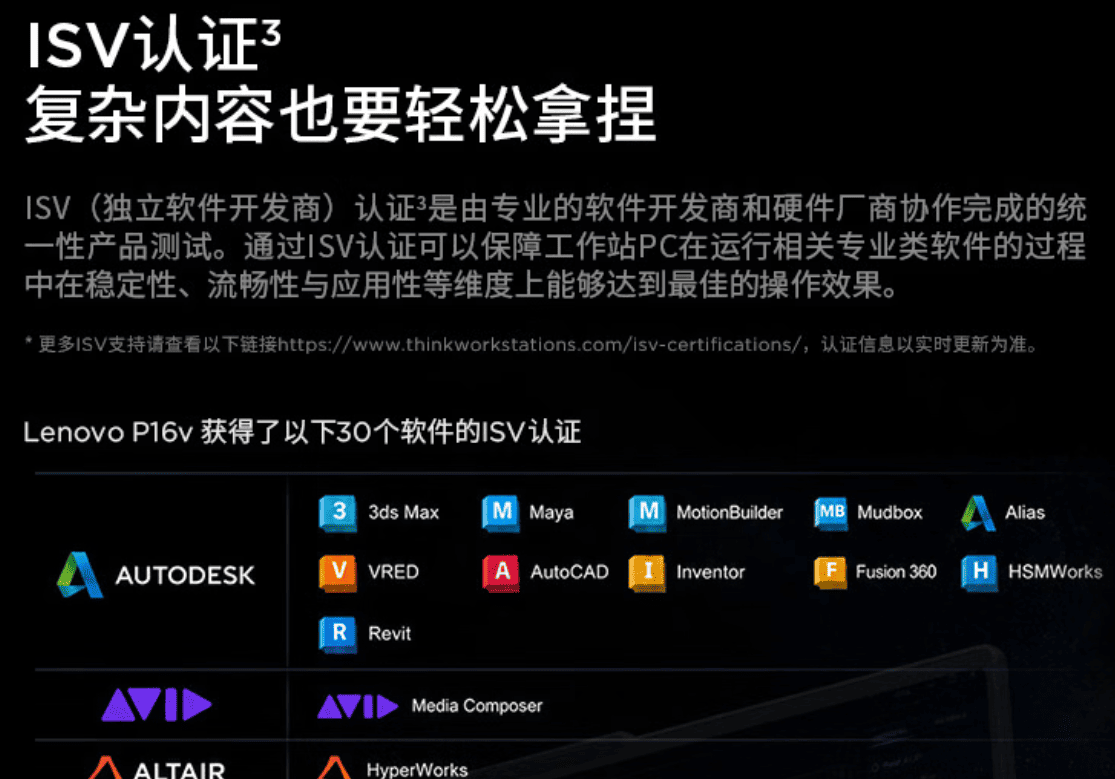The image size is (1115, 779).
Task: Click the AutoCAD icon
Action: pyautogui.click(x=501, y=573)
